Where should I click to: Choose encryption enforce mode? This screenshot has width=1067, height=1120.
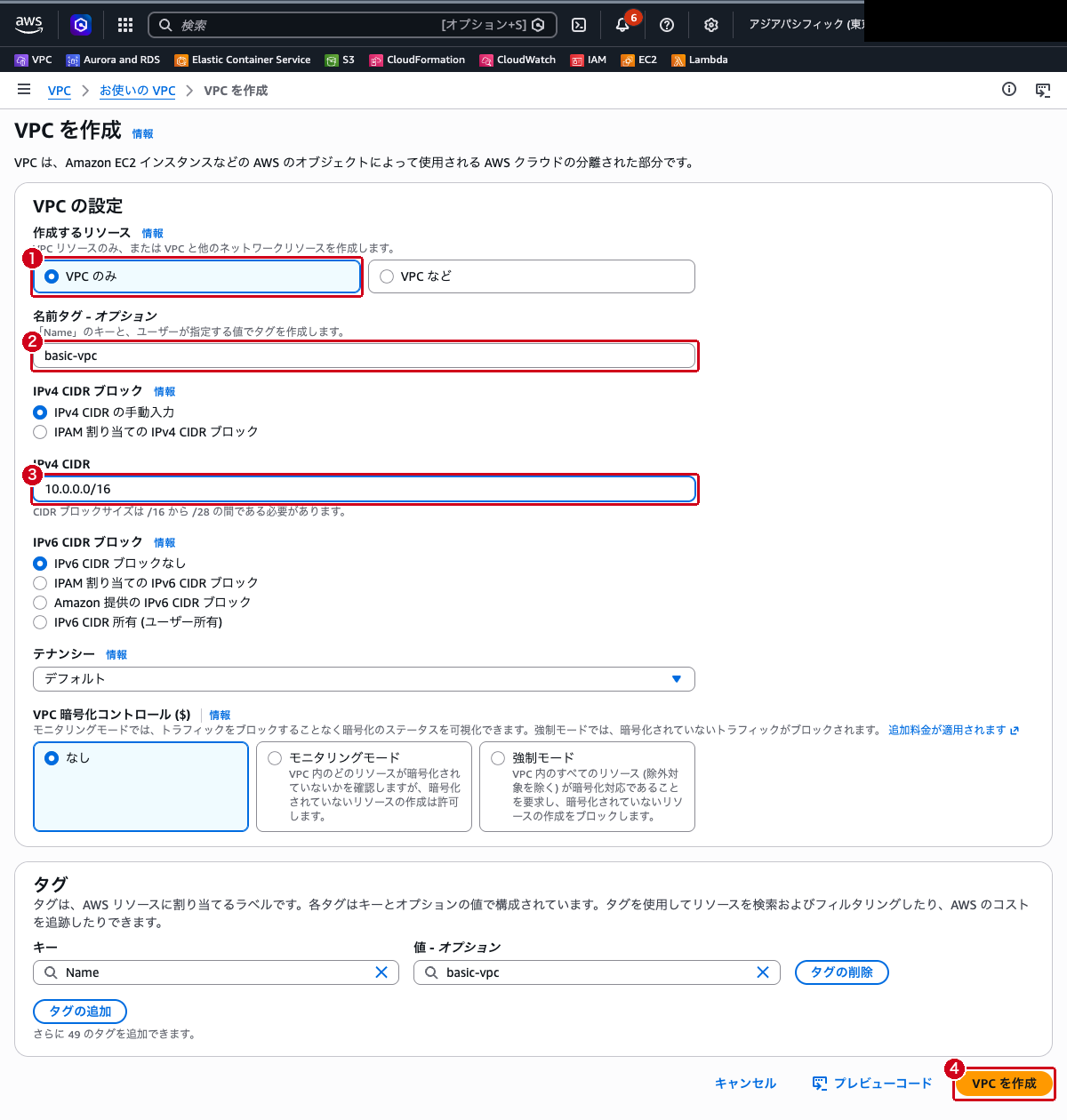coord(587,787)
